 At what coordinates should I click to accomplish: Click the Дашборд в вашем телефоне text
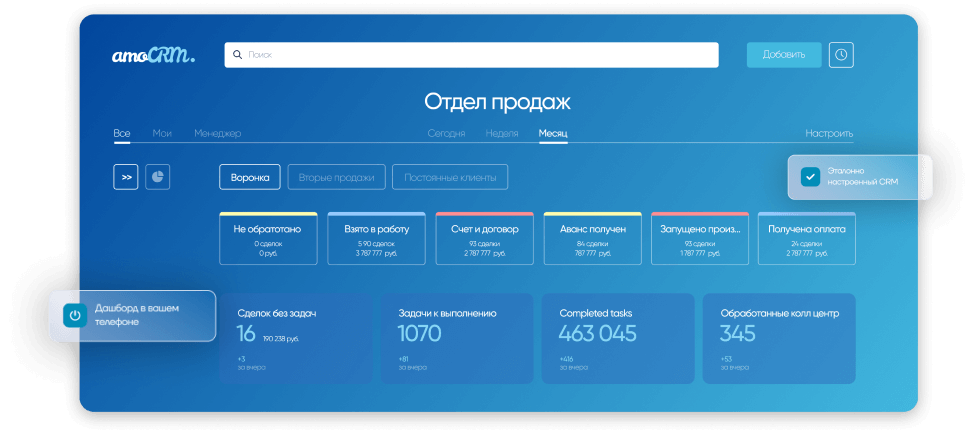[135, 315]
